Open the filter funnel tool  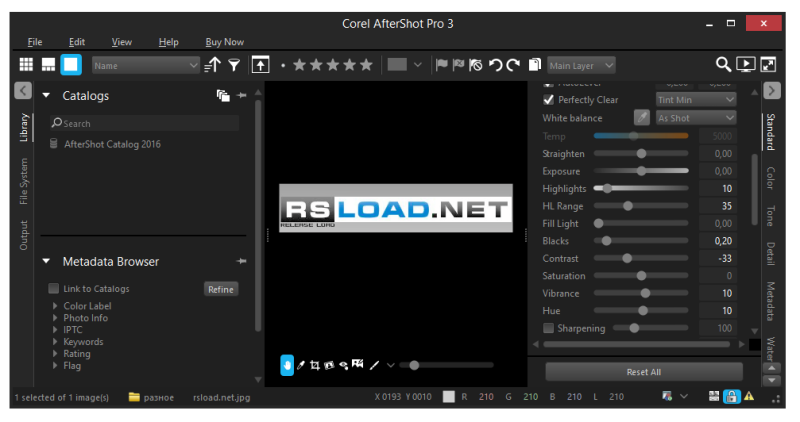tap(234, 65)
